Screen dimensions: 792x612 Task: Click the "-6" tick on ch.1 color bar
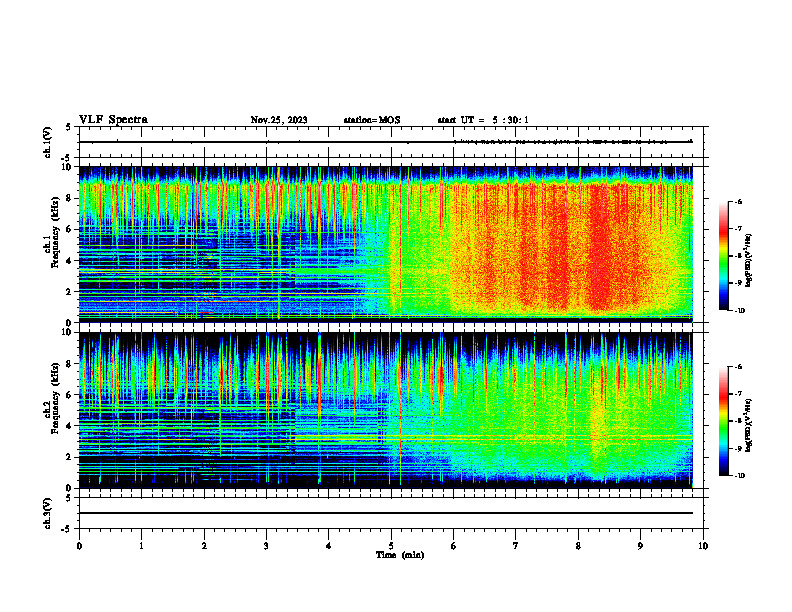point(738,201)
